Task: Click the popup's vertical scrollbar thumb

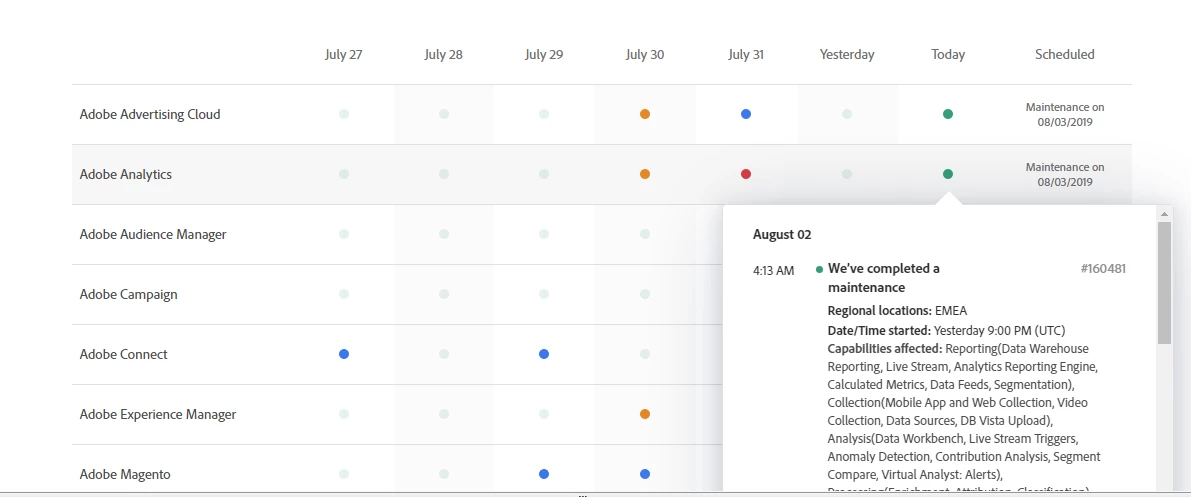Action: coord(1164,283)
